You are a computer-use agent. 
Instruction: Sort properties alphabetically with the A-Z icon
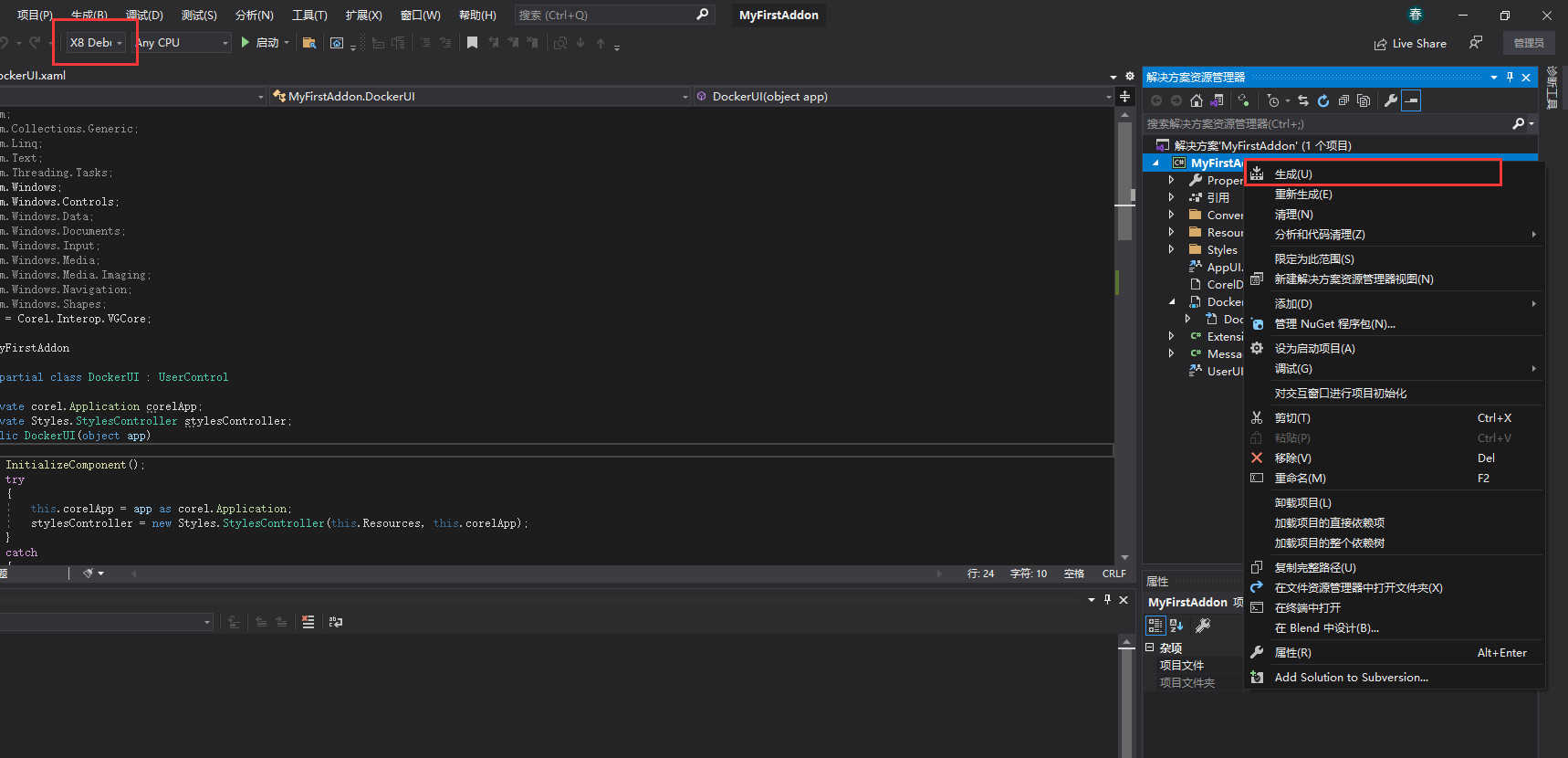pos(1176,626)
